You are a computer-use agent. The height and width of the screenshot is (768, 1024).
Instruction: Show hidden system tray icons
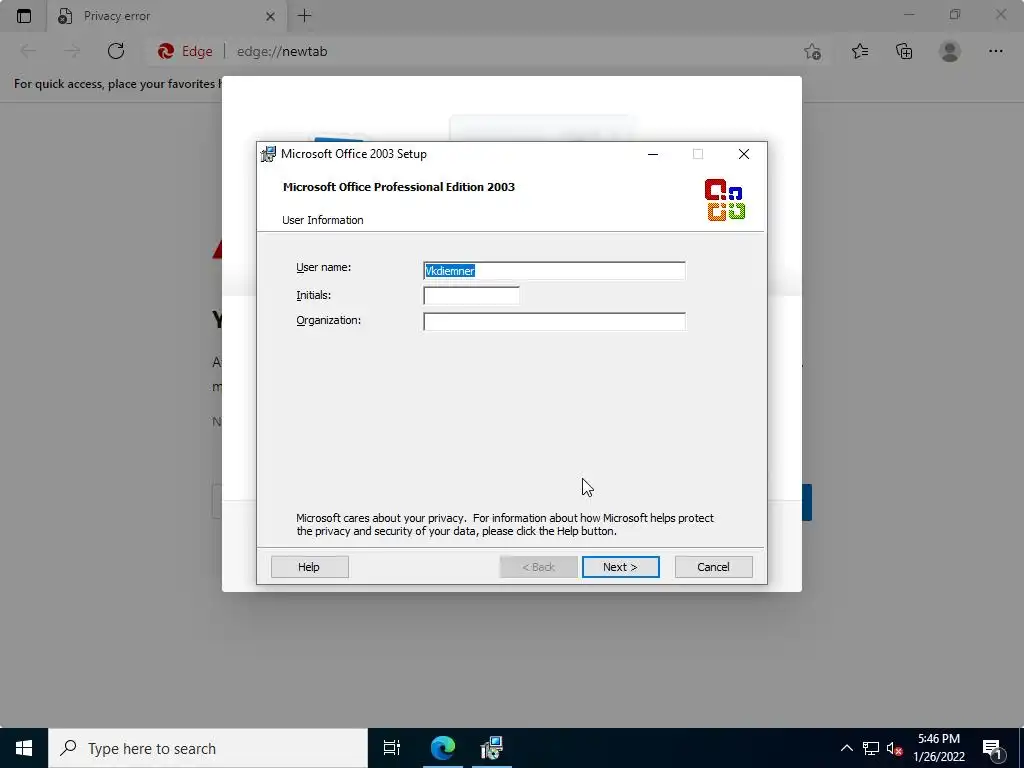[x=846, y=748]
